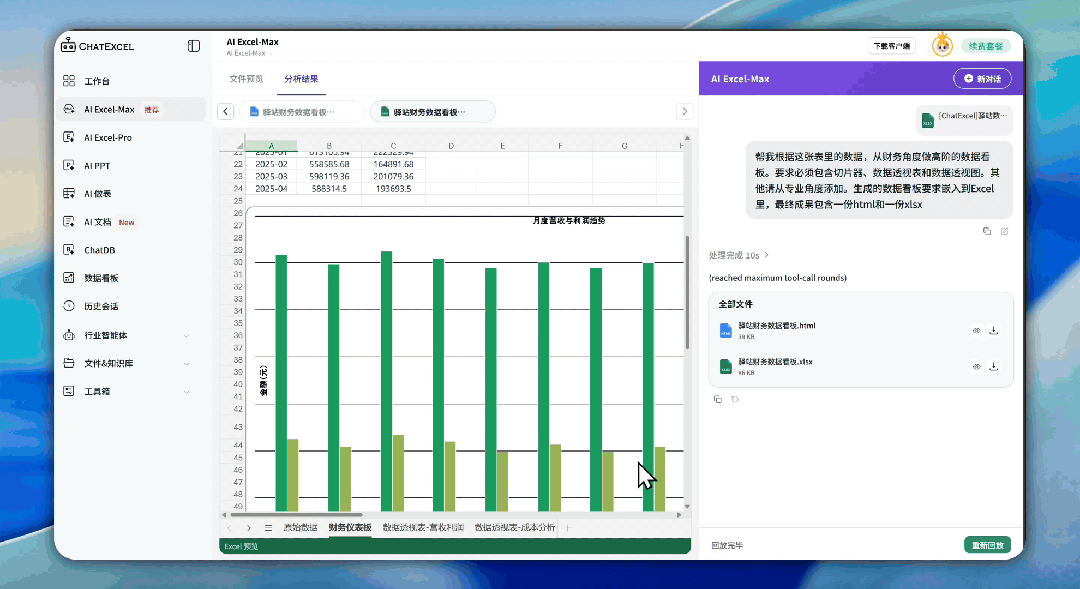Open the sheet list menu icon
The image size is (1080, 589).
[x=268, y=528]
